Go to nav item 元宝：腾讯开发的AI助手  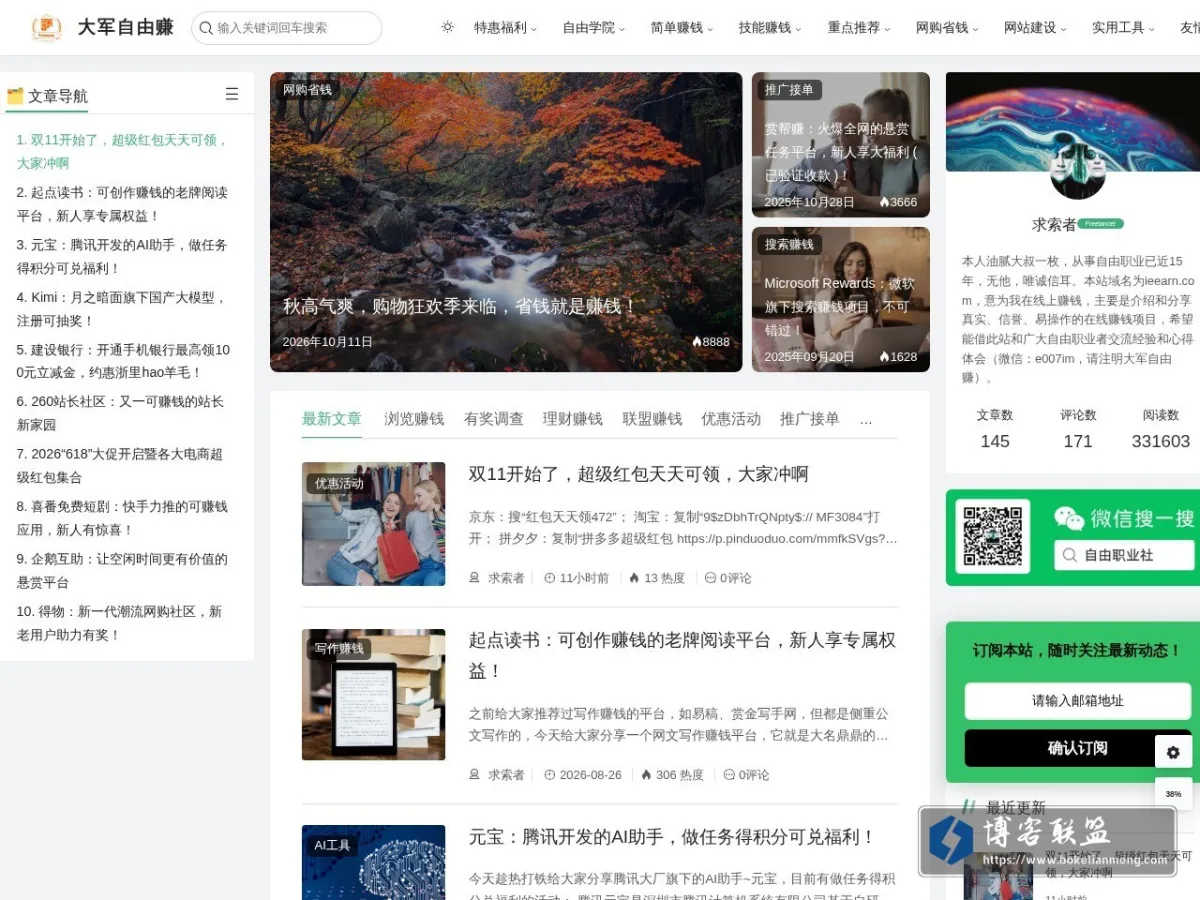(122, 256)
